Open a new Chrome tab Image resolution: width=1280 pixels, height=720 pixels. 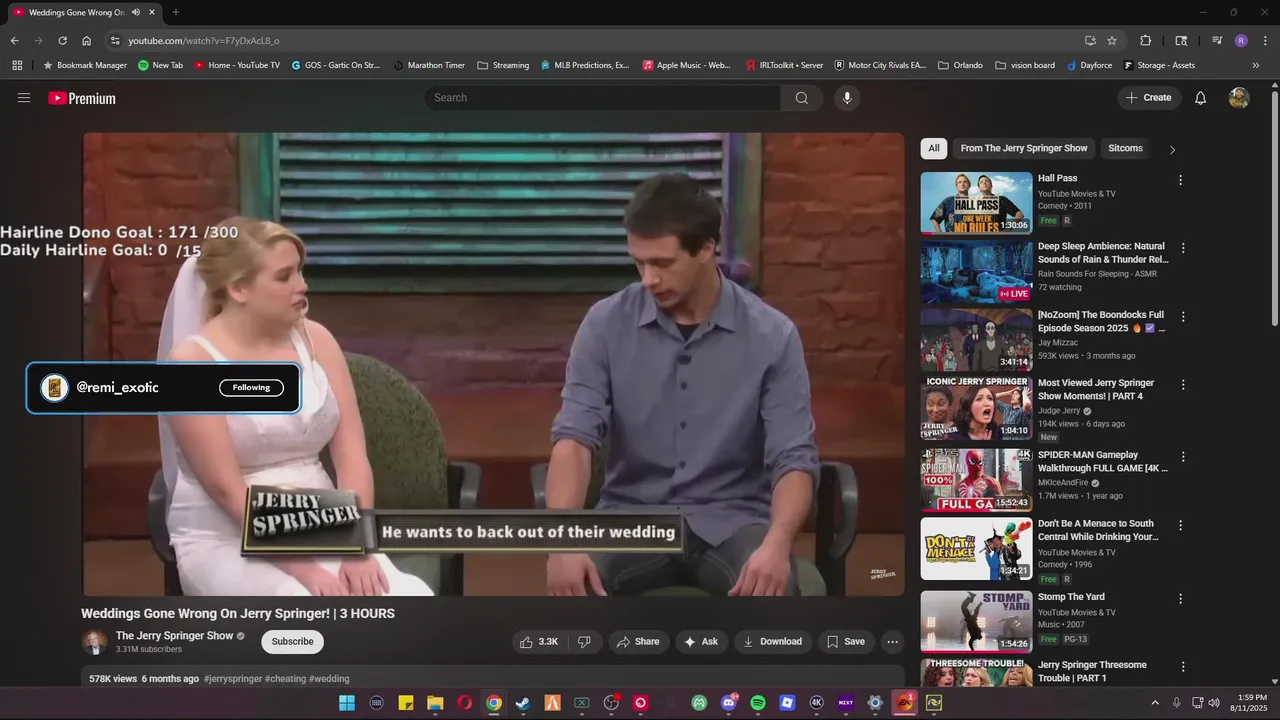176,12
